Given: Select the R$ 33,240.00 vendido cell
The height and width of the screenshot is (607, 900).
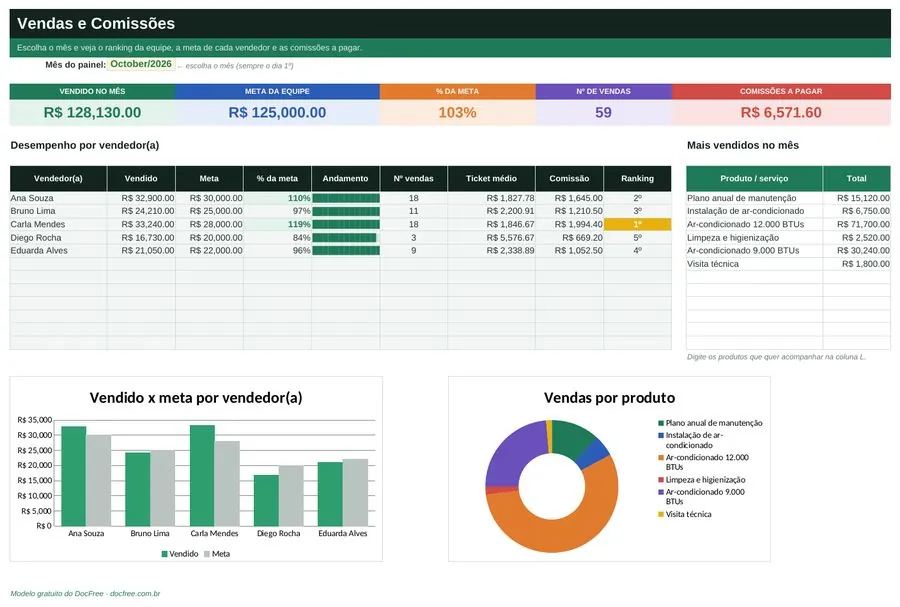Looking at the screenshot, I should (141, 224).
